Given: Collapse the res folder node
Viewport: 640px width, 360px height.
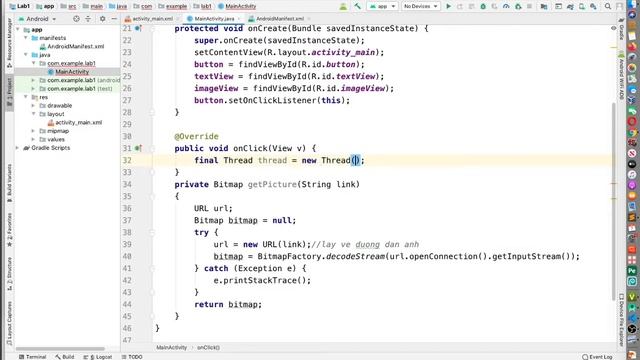Looking at the screenshot, I should (x=26, y=97).
